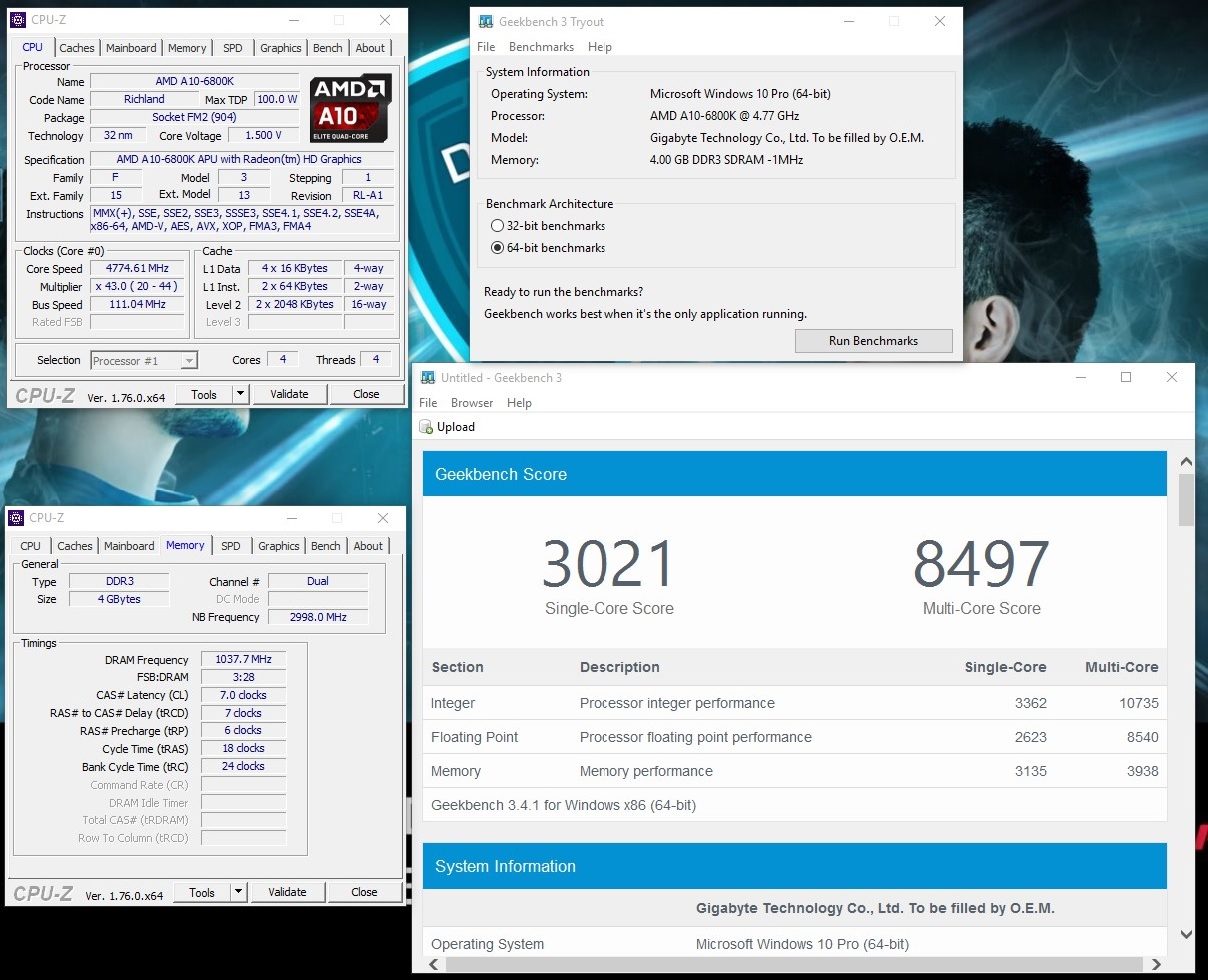
Task: Open File menu in Untitled Geekbench window
Action: [x=428, y=403]
